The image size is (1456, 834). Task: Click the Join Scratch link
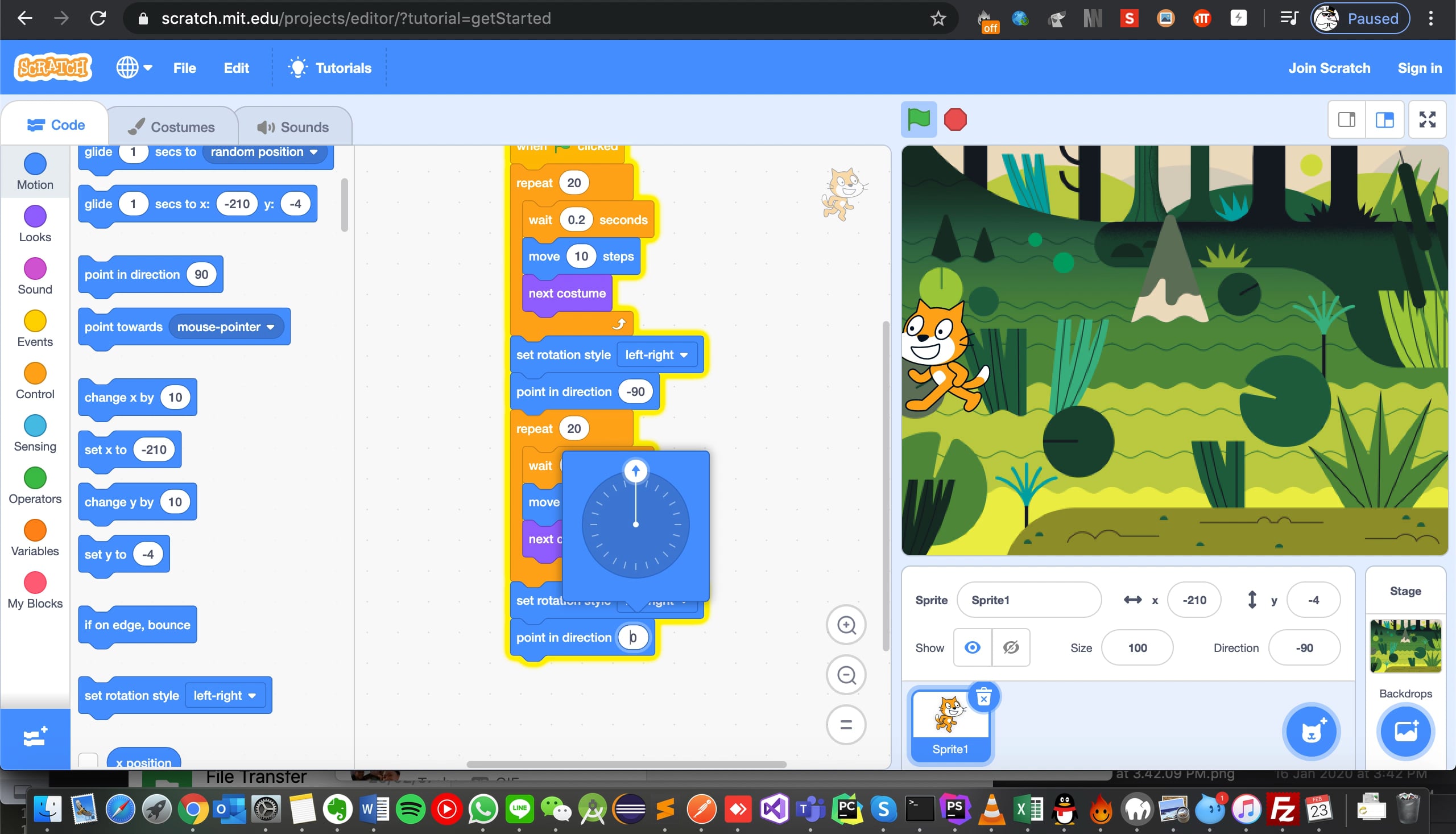coord(1329,68)
